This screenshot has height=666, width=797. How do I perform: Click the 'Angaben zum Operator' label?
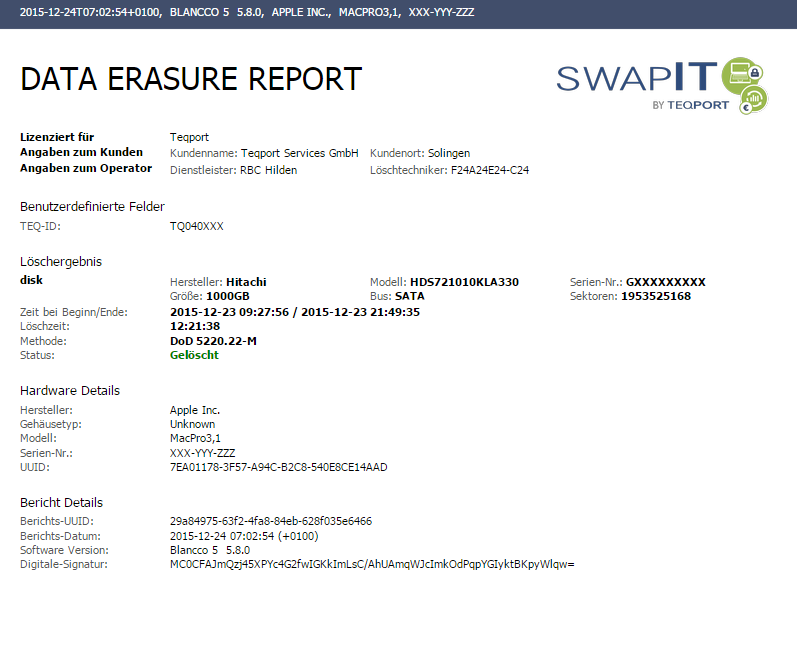[86, 168]
